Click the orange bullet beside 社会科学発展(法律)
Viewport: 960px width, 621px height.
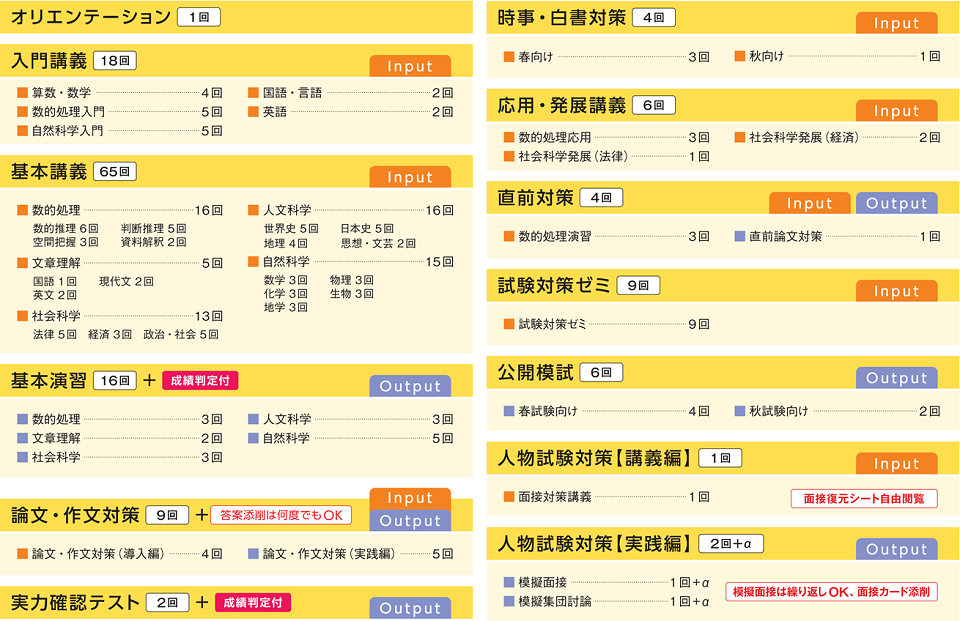[x=509, y=157]
